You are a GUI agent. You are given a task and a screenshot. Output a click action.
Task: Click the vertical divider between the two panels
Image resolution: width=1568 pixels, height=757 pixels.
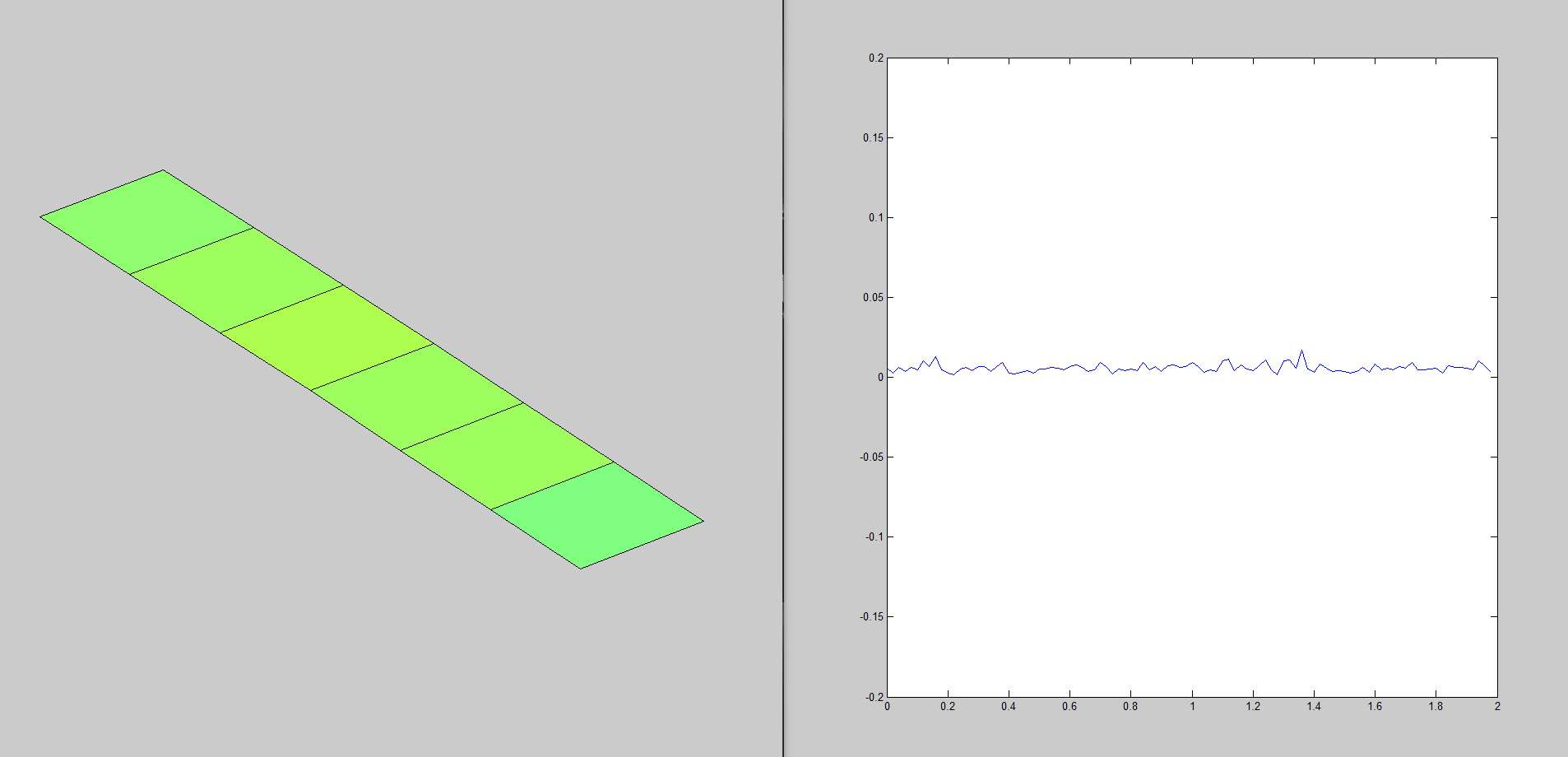tap(783, 378)
